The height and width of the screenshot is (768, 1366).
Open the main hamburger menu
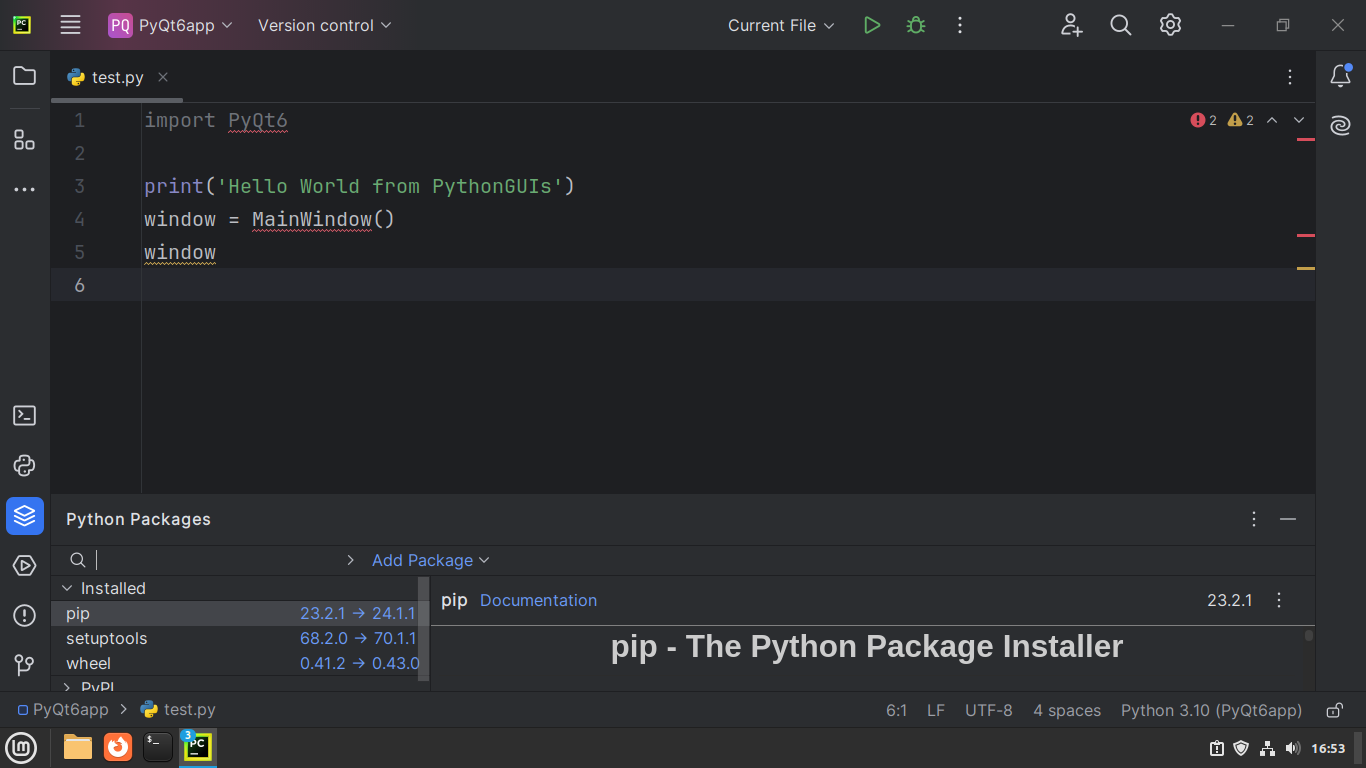(70, 25)
